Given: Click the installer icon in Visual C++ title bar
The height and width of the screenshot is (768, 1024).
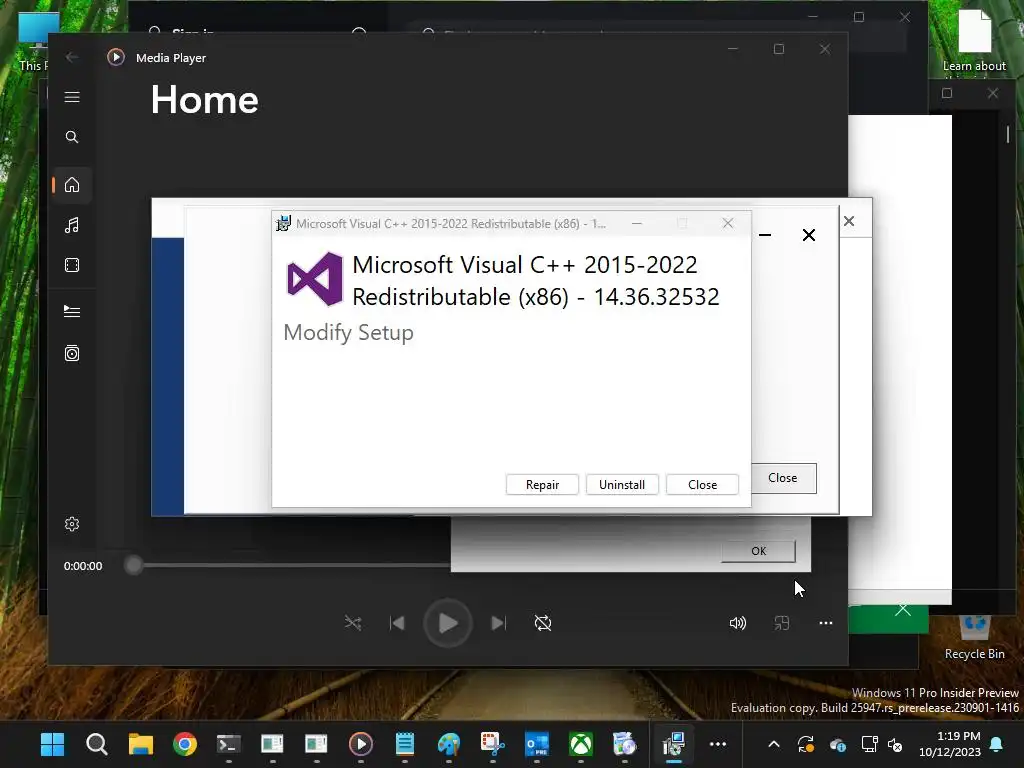Looking at the screenshot, I should 283,223.
